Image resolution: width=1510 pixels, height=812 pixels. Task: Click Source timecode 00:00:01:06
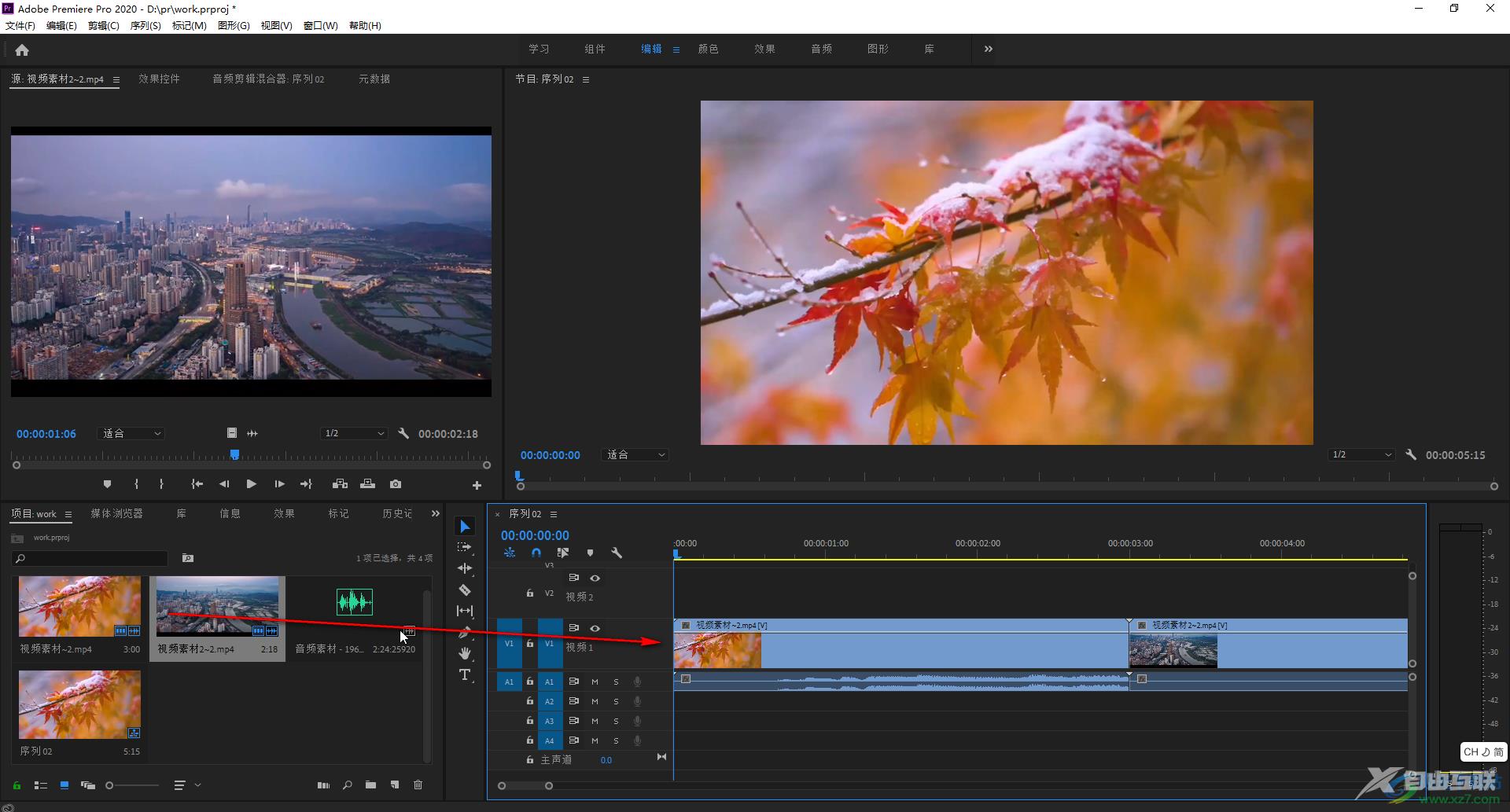(x=46, y=434)
